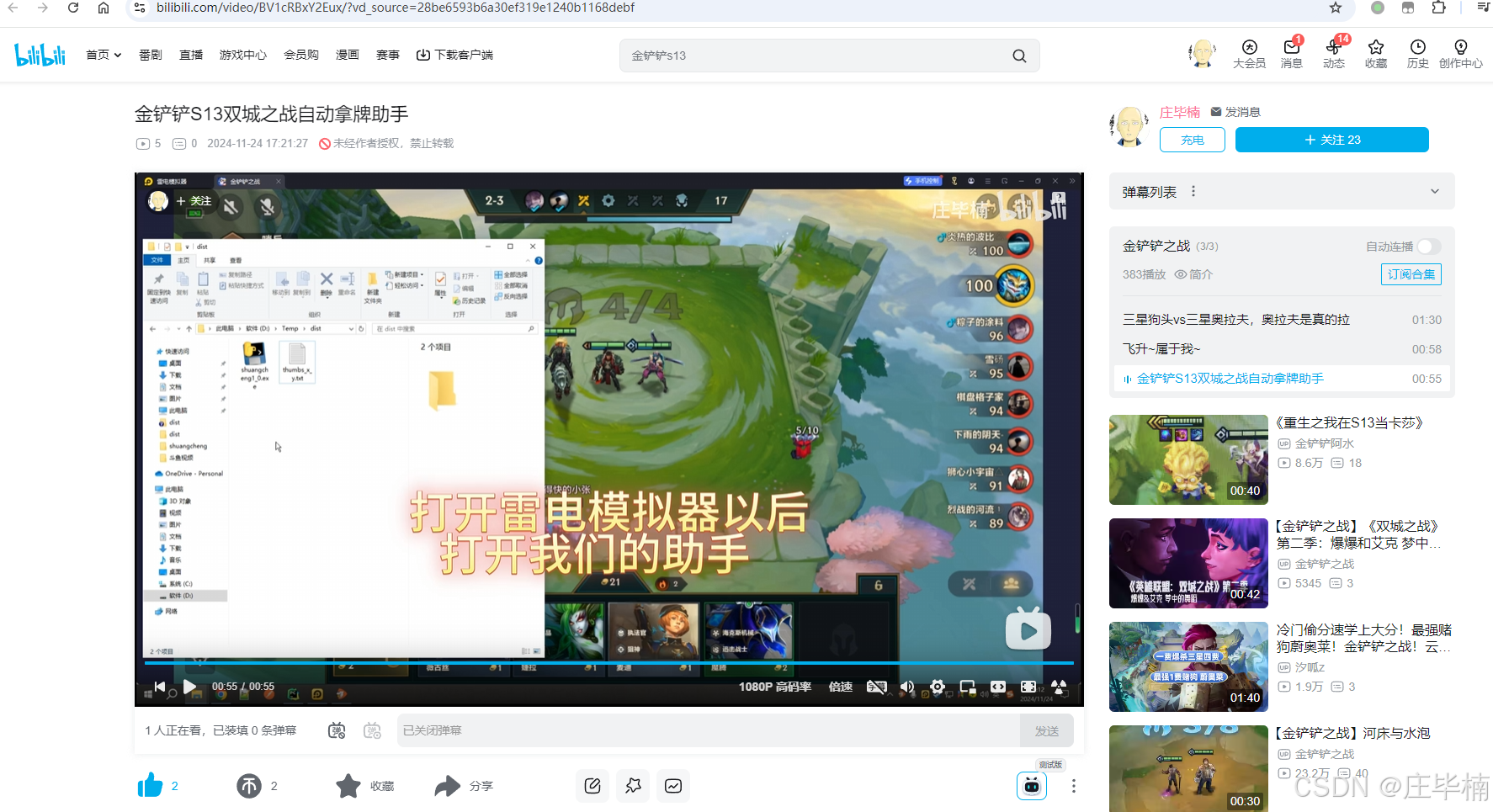Open 大会员 icon
Image resolution: width=1493 pixels, height=812 pixels.
(1249, 54)
